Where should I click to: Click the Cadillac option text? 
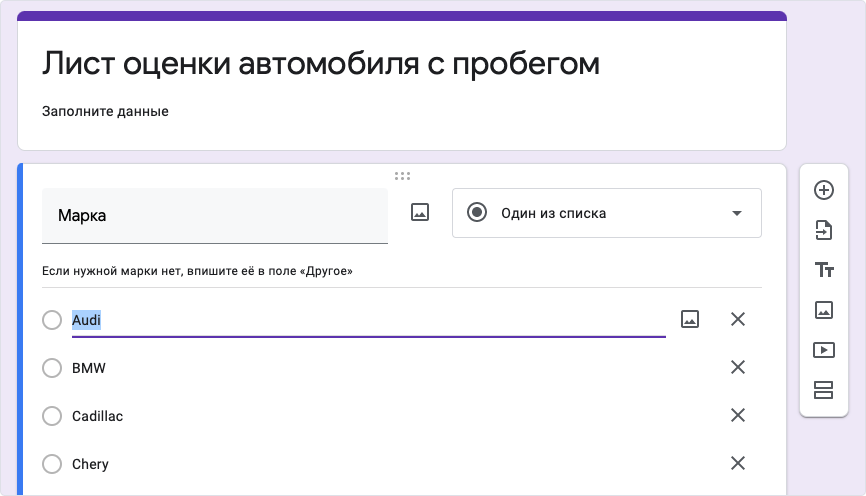pos(97,416)
